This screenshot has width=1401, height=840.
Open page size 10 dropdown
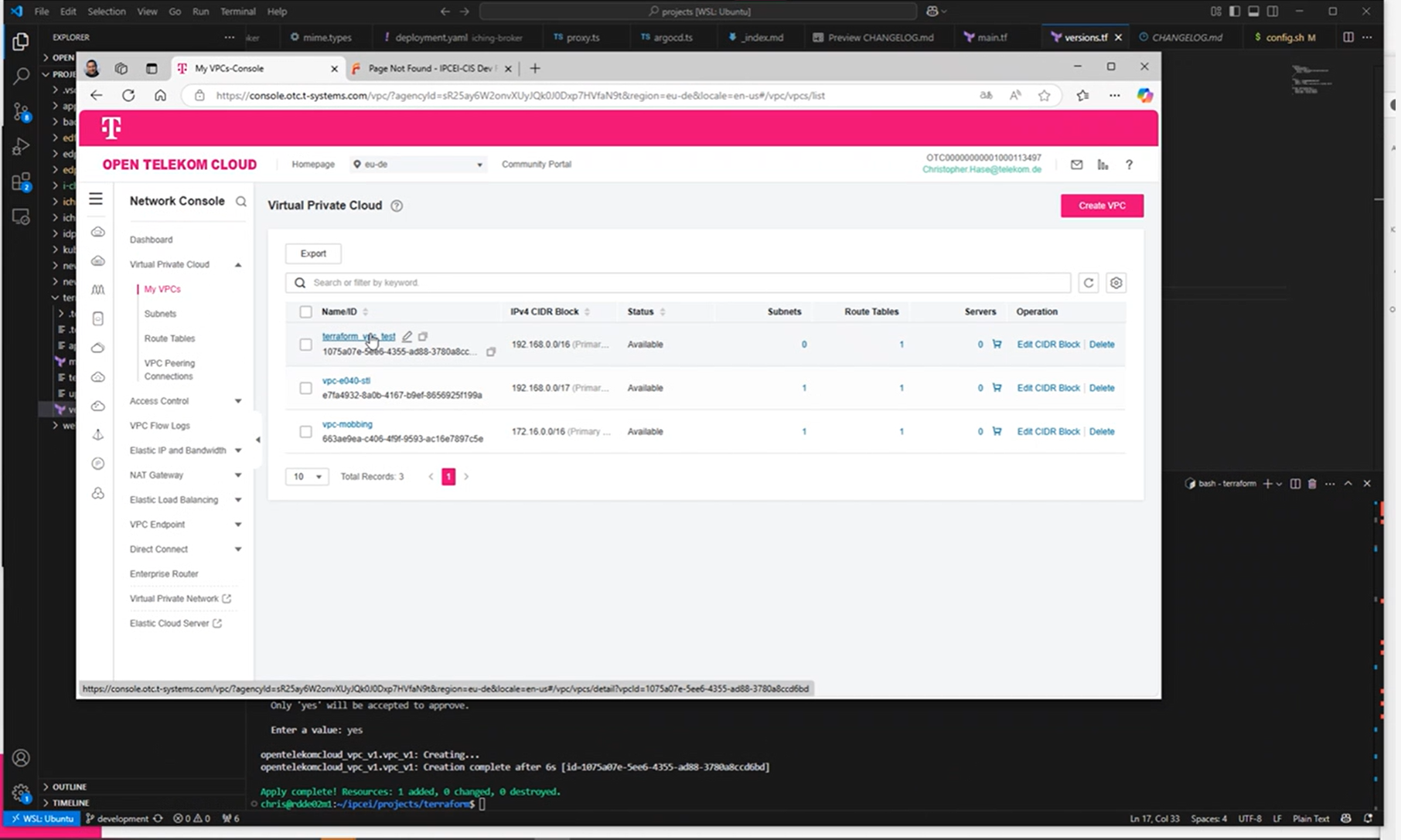pyautogui.click(x=307, y=477)
